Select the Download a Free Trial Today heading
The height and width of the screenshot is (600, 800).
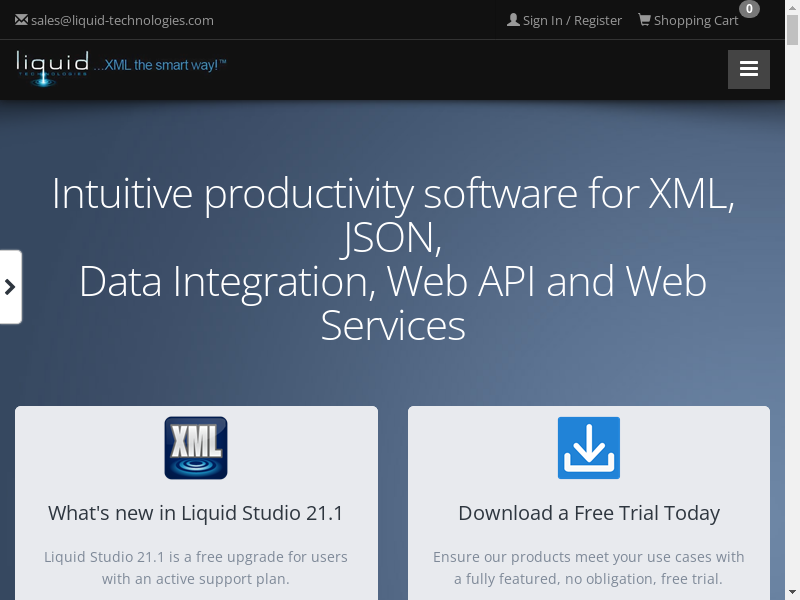pos(589,513)
